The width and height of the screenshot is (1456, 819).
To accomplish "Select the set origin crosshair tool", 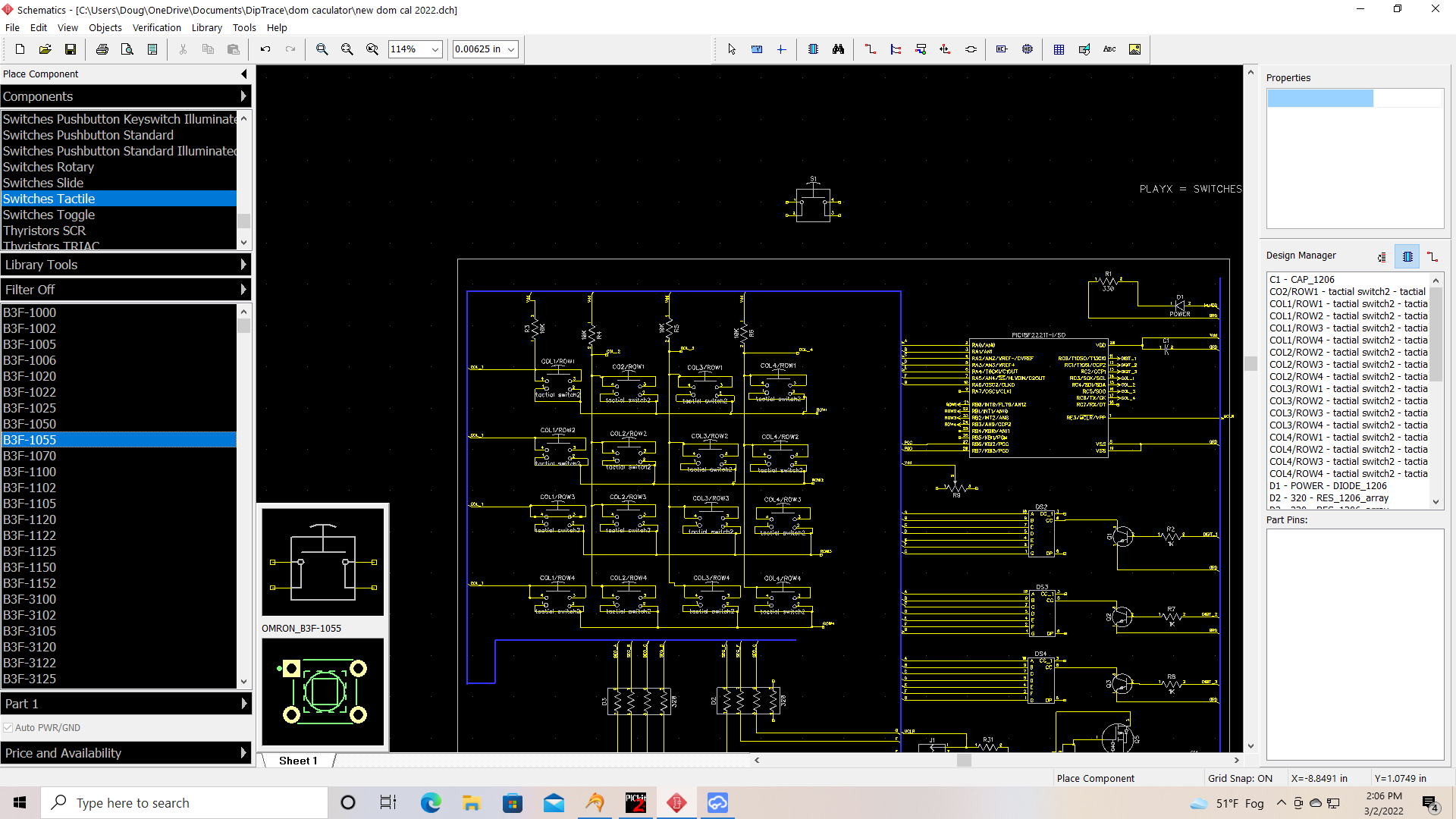I will click(782, 49).
